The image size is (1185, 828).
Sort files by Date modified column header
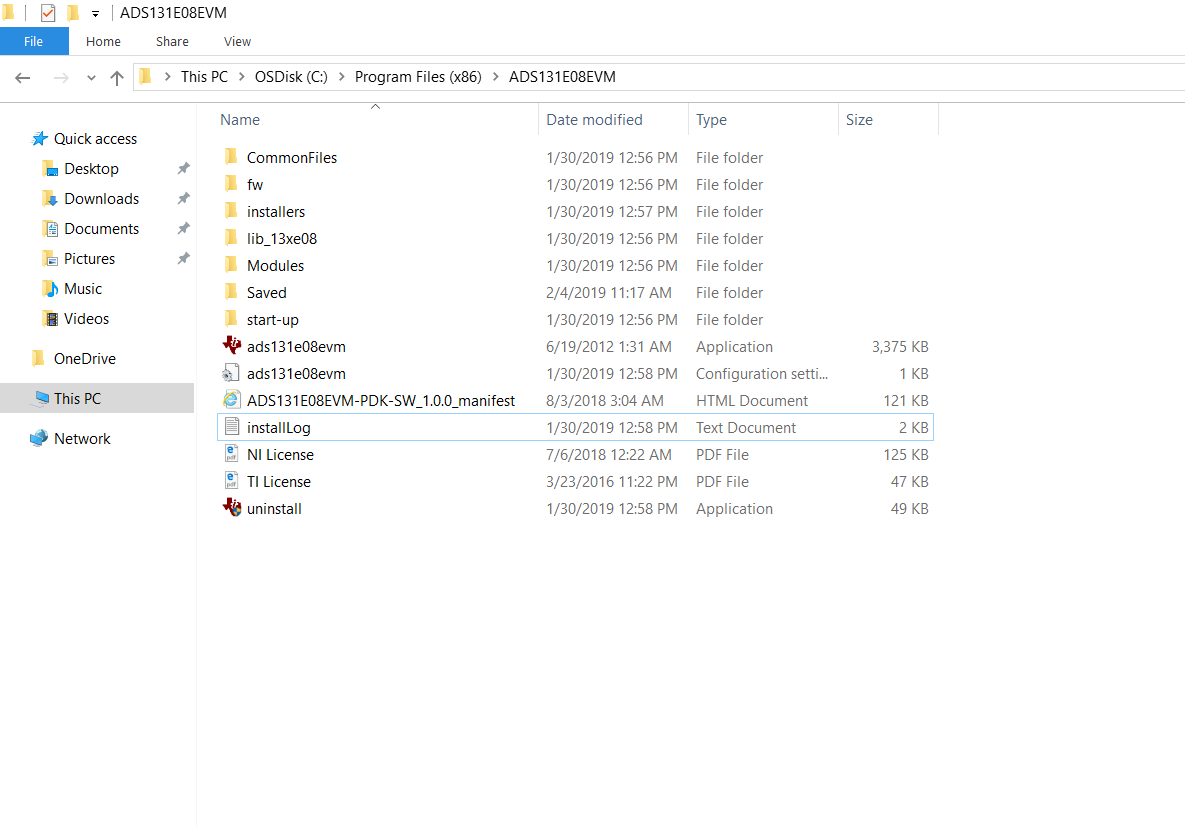click(x=614, y=119)
